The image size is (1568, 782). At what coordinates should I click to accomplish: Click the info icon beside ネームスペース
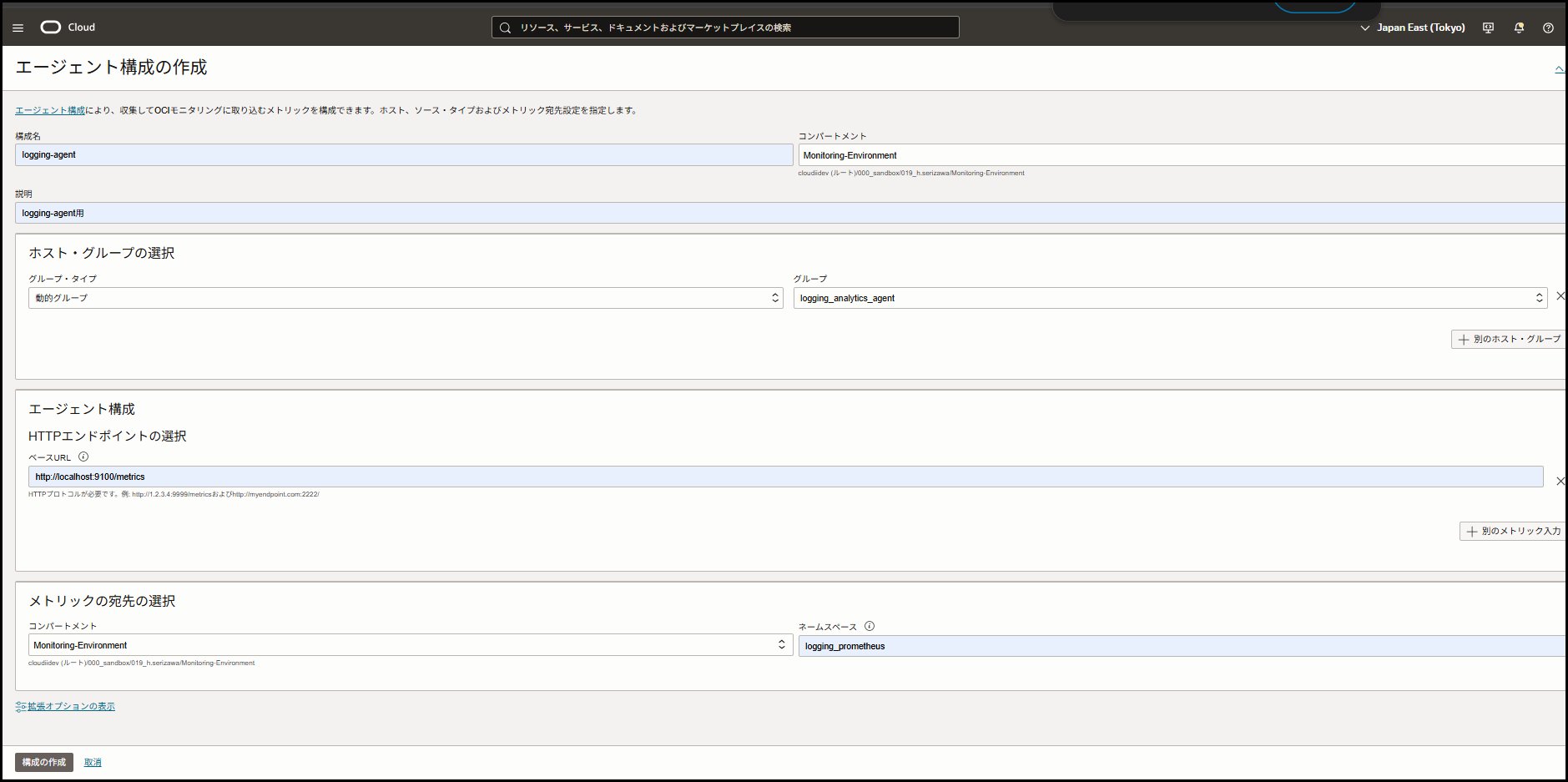(x=870, y=626)
